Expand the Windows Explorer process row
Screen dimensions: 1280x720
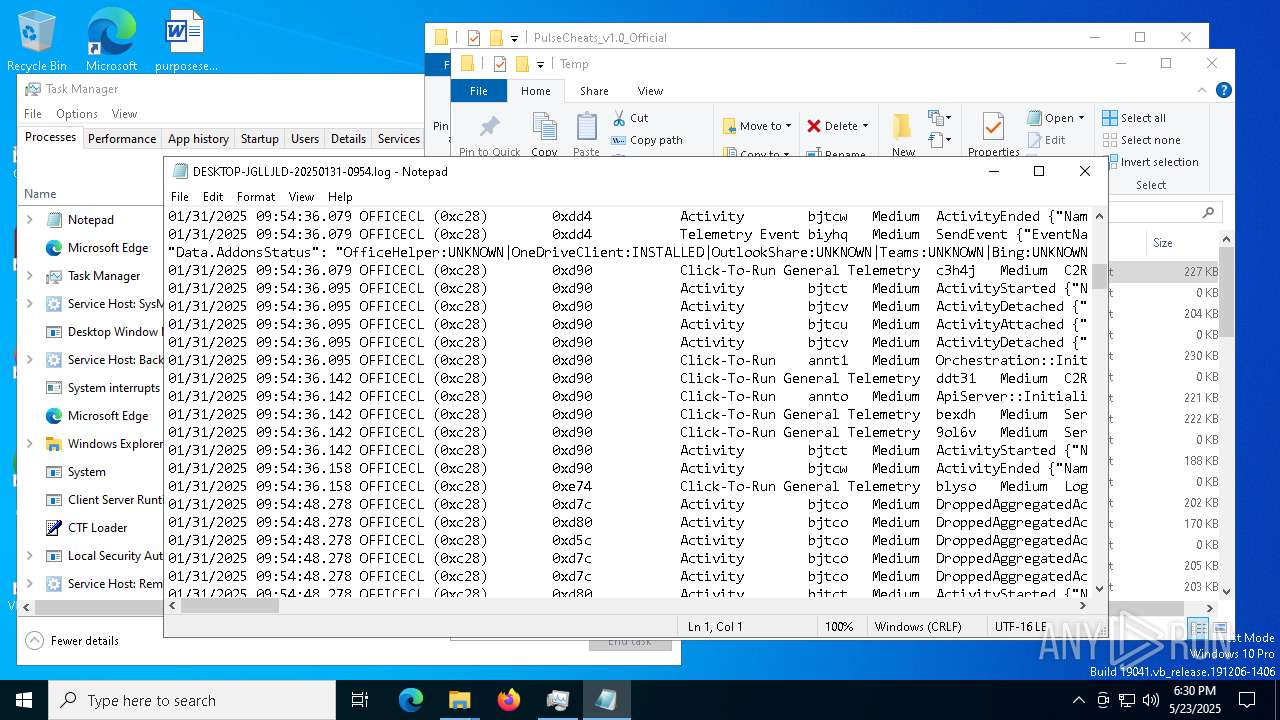click(x=29, y=444)
